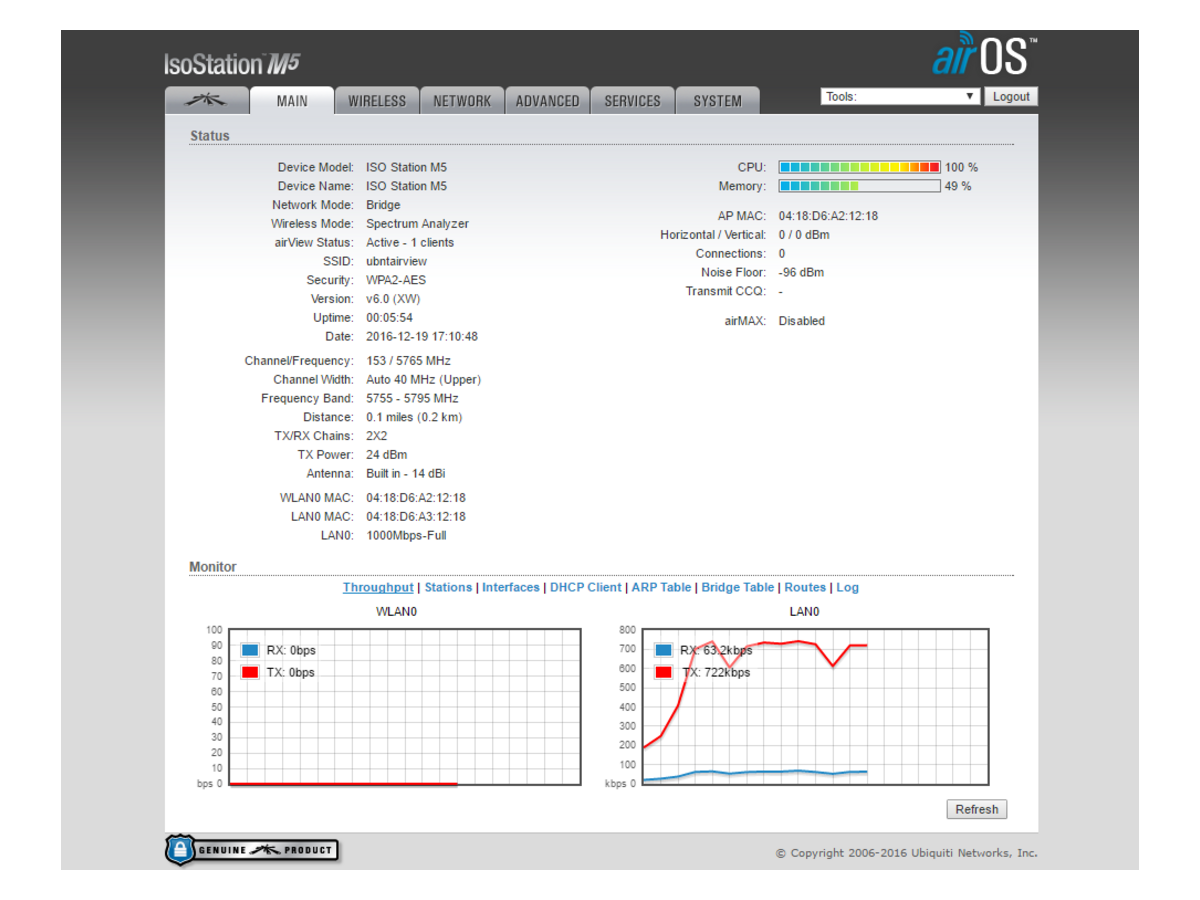Image resolution: width=1200 pixels, height=900 pixels.
Task: Click the LAN0 throughput chart
Action: (815, 707)
